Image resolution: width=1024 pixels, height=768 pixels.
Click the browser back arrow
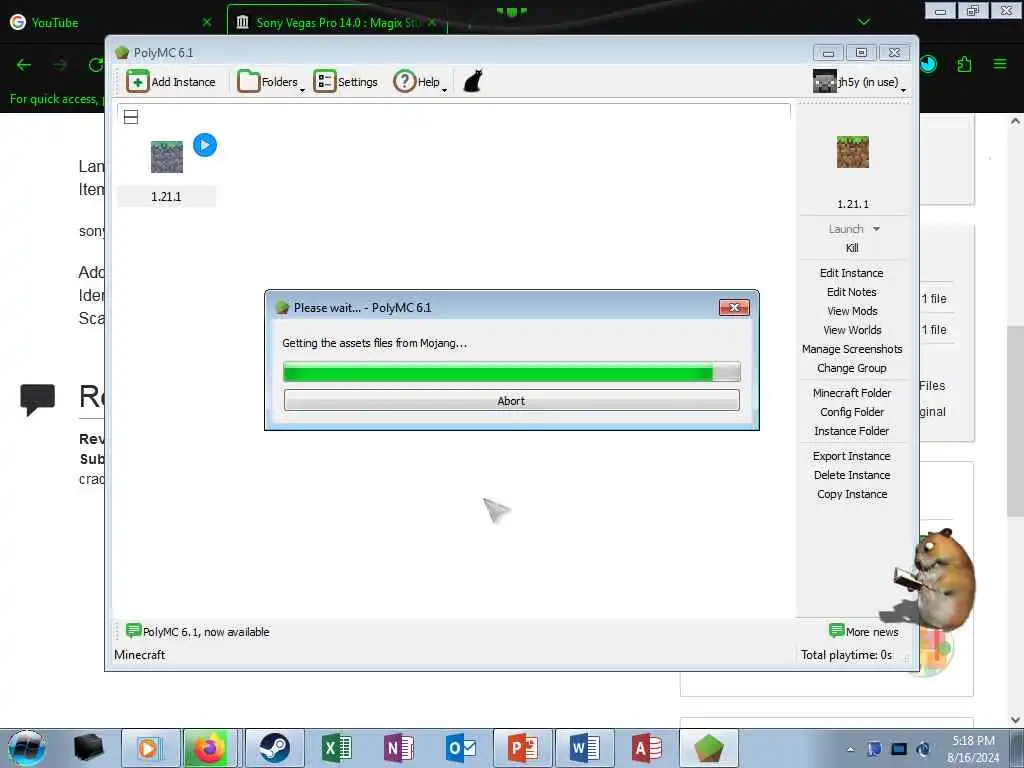pyautogui.click(x=24, y=65)
